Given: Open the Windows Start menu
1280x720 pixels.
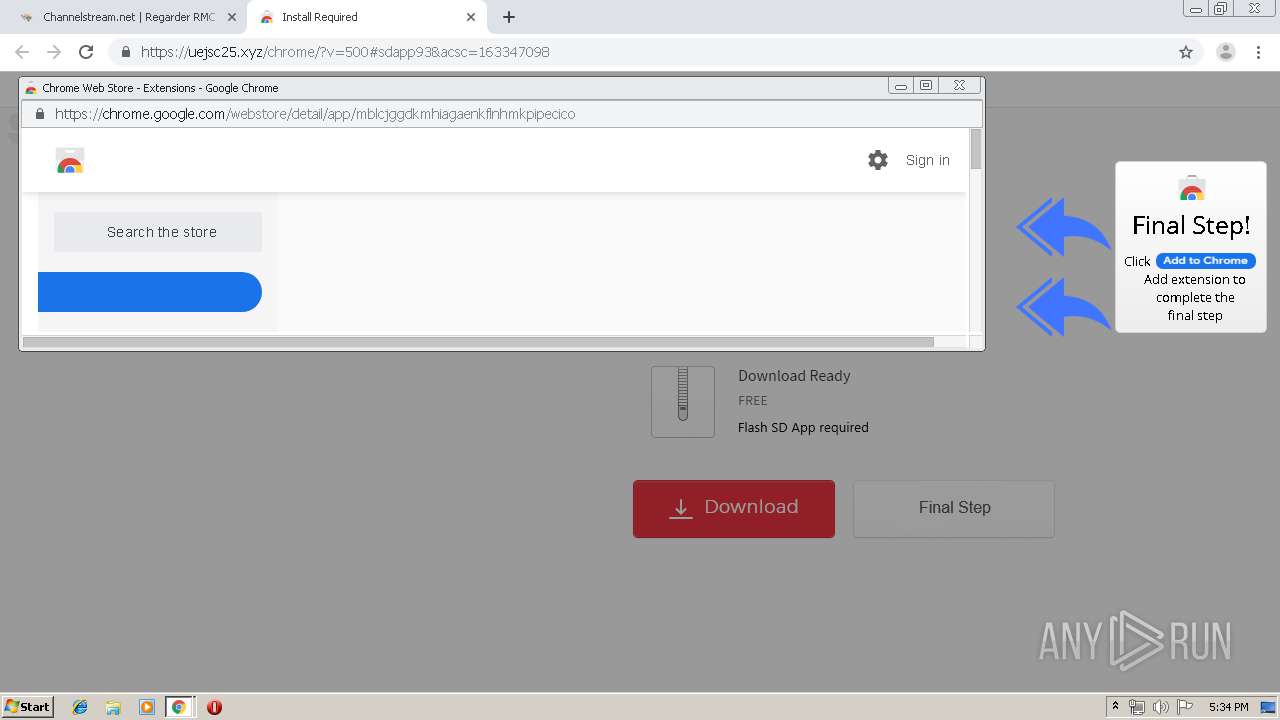Looking at the screenshot, I should tap(28, 706).
